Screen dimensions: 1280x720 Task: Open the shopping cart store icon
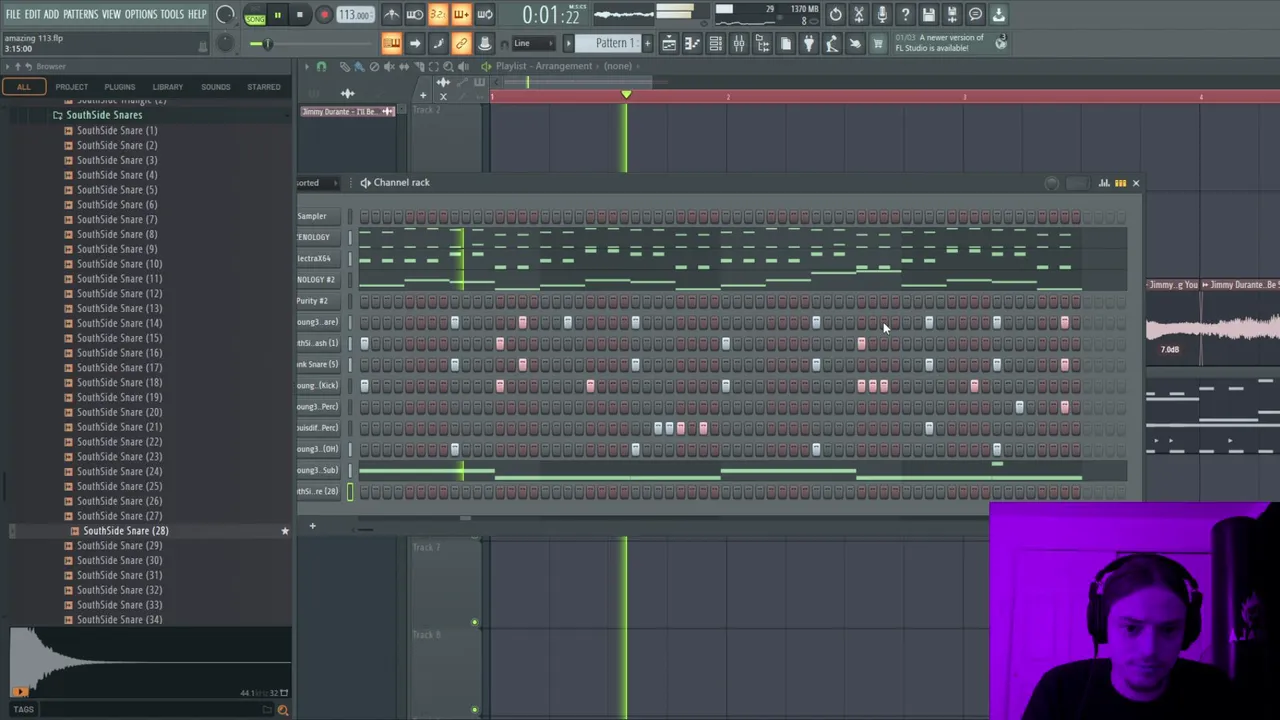coord(878,43)
